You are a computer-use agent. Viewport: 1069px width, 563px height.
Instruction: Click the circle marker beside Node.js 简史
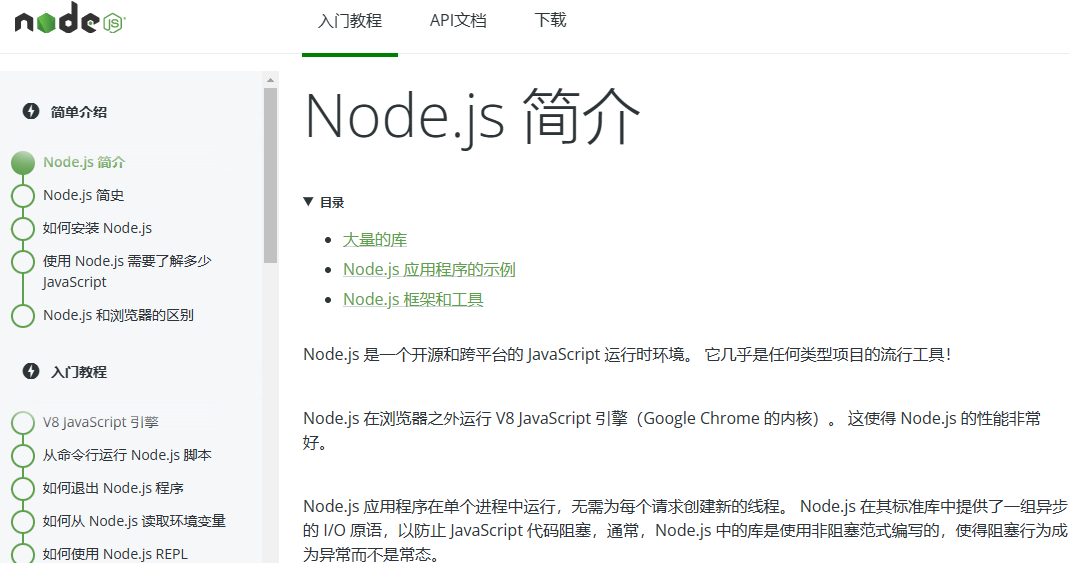coord(23,196)
